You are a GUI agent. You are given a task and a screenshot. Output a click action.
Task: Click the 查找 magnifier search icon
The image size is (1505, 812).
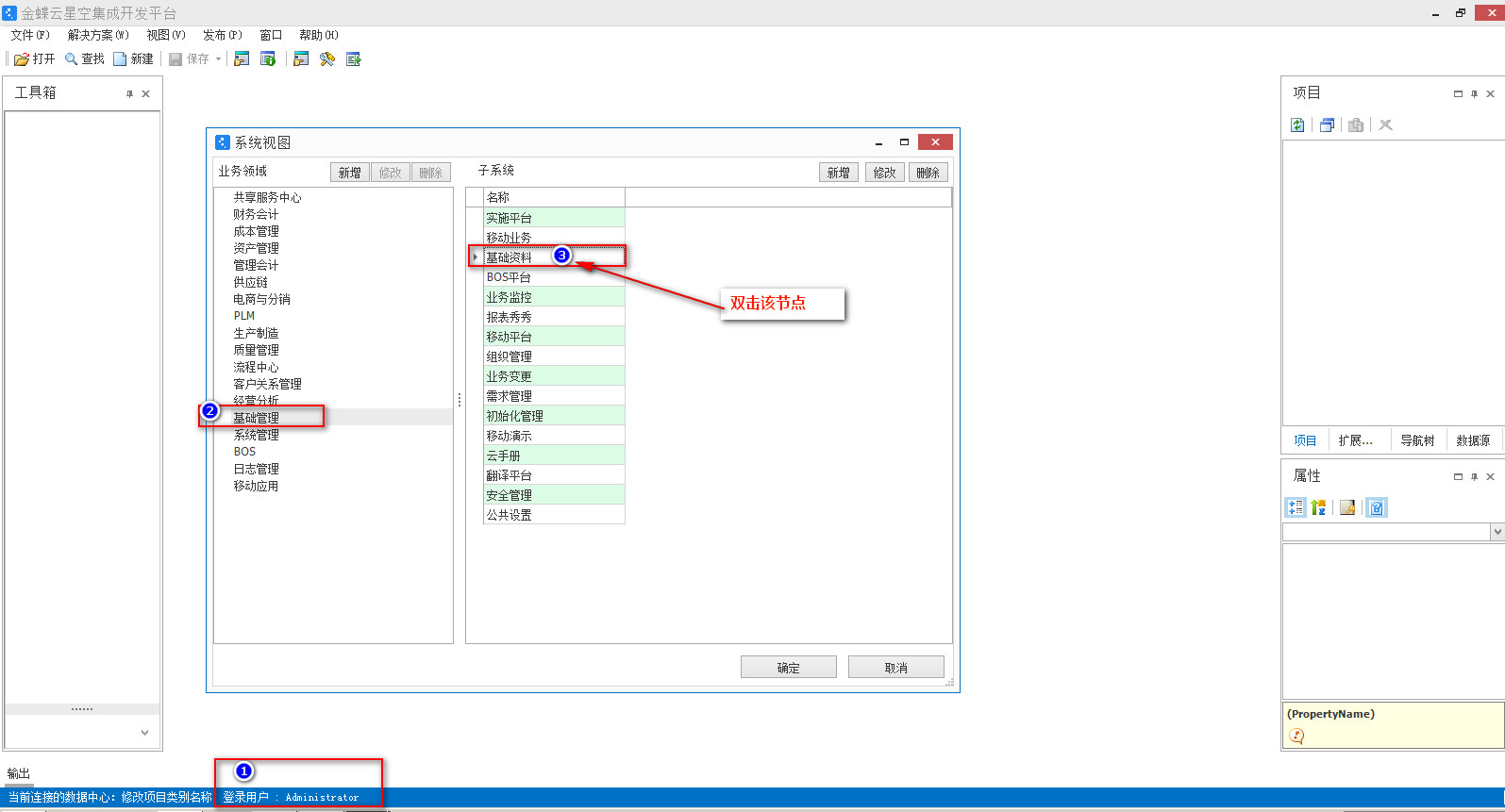click(x=71, y=59)
